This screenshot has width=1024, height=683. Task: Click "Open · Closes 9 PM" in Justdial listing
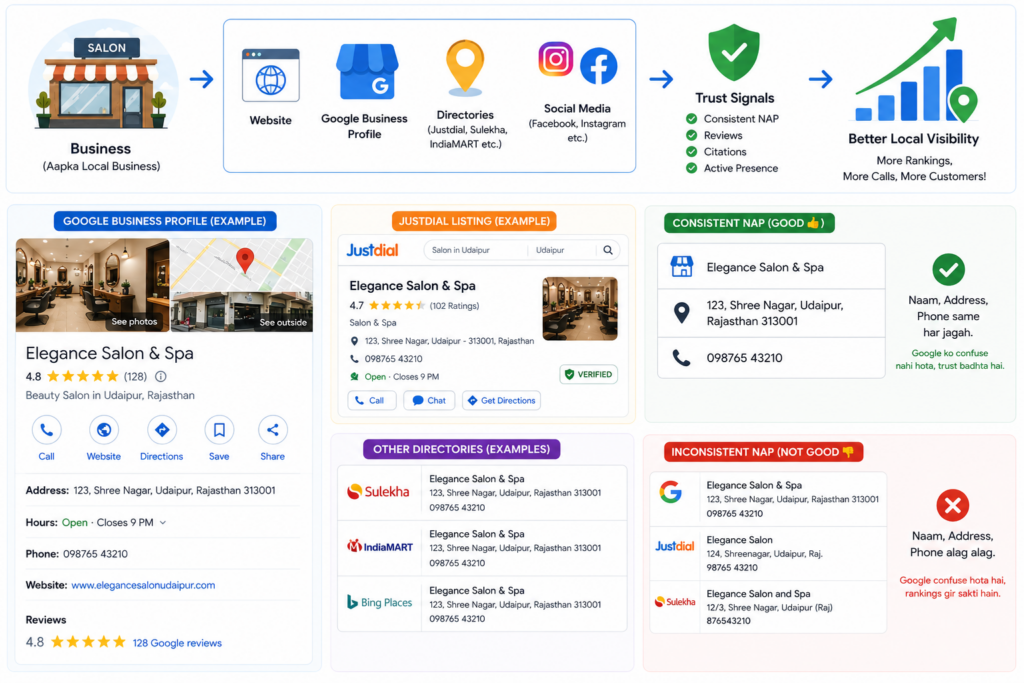point(402,377)
